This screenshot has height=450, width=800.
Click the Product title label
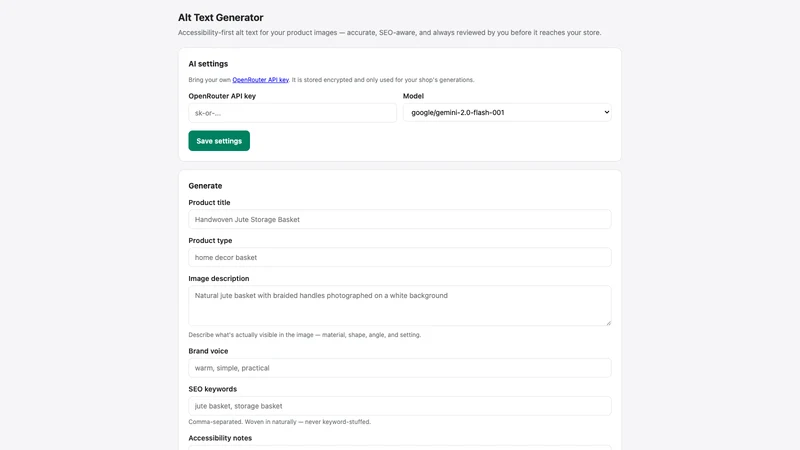click(x=209, y=203)
